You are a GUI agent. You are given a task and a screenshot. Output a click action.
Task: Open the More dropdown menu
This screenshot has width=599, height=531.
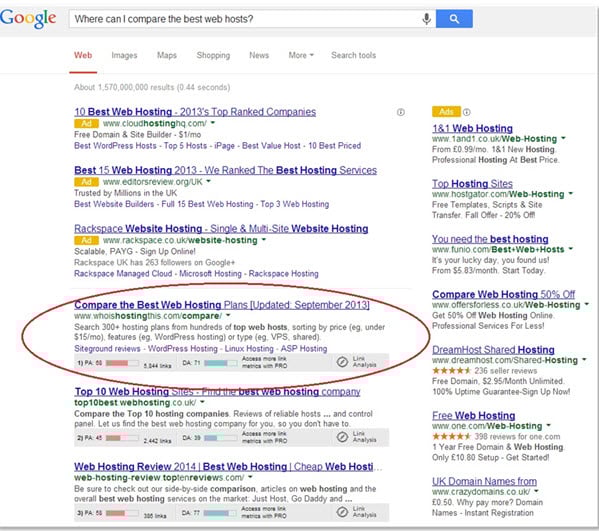[x=301, y=55]
